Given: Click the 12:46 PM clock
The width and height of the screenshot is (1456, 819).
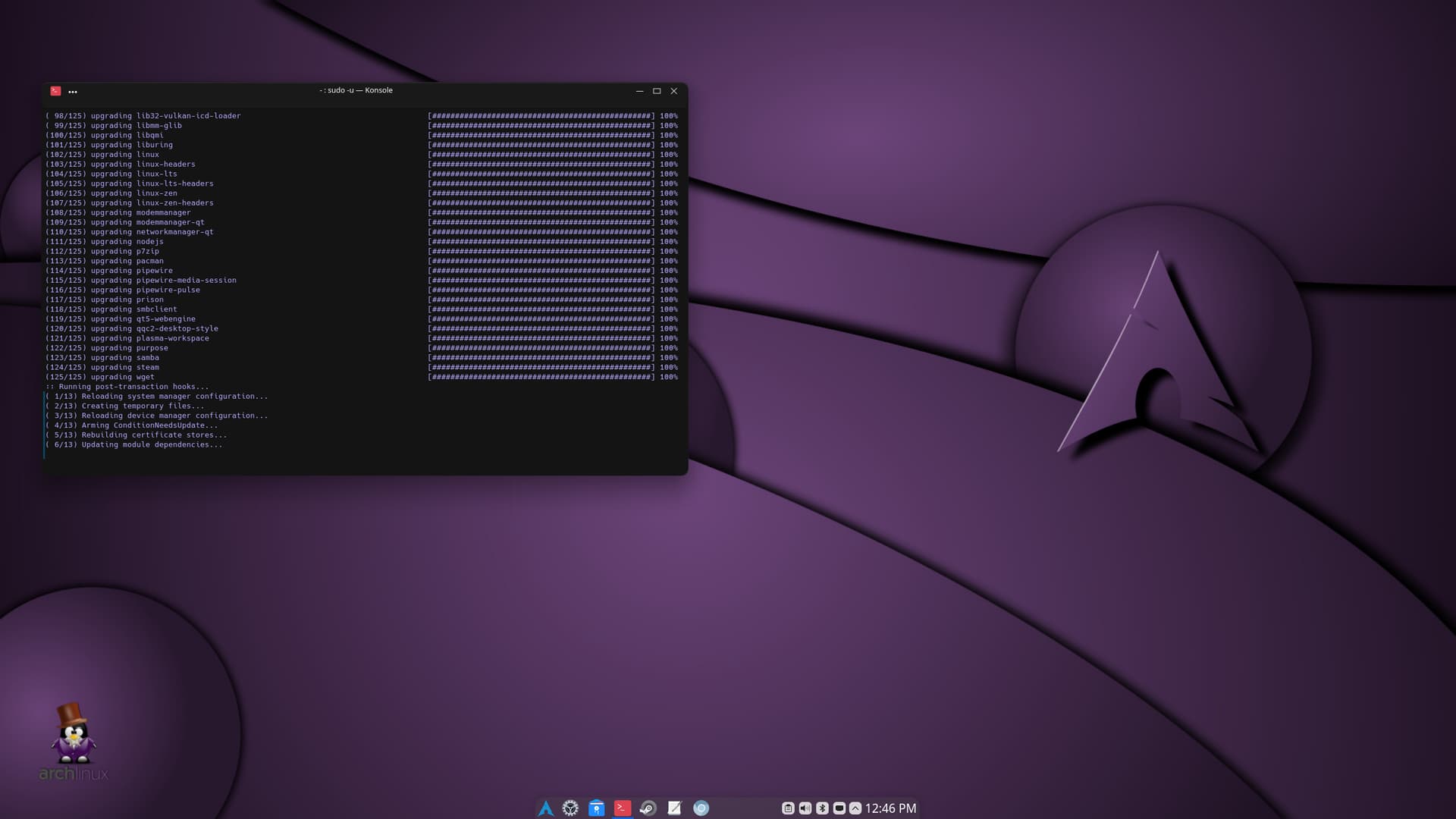Looking at the screenshot, I should coord(890,808).
